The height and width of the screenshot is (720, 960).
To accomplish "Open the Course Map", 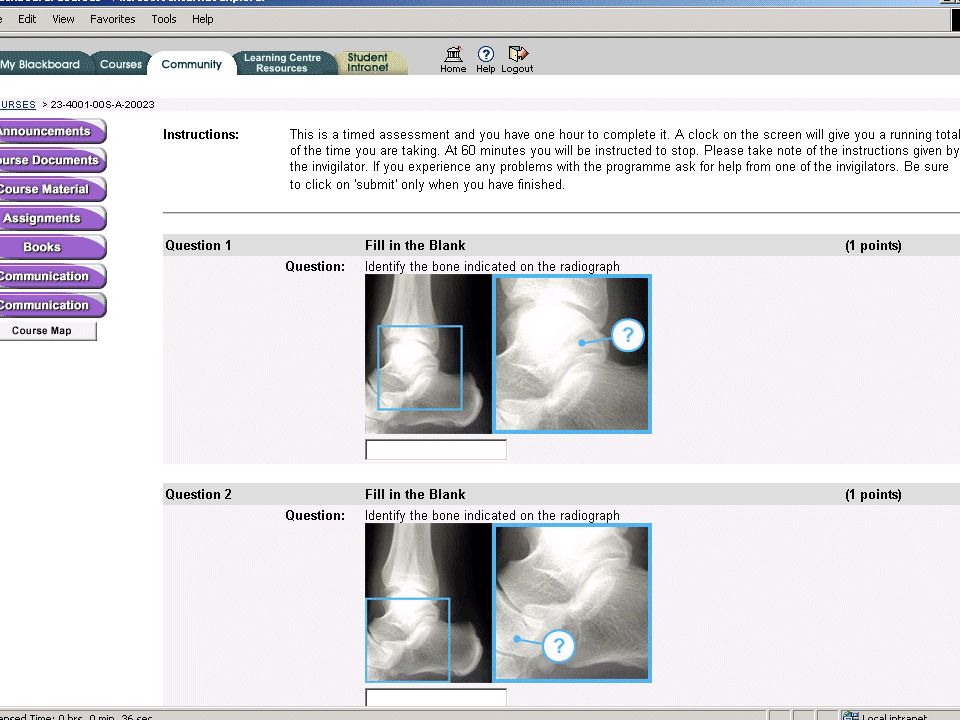I will [47, 331].
